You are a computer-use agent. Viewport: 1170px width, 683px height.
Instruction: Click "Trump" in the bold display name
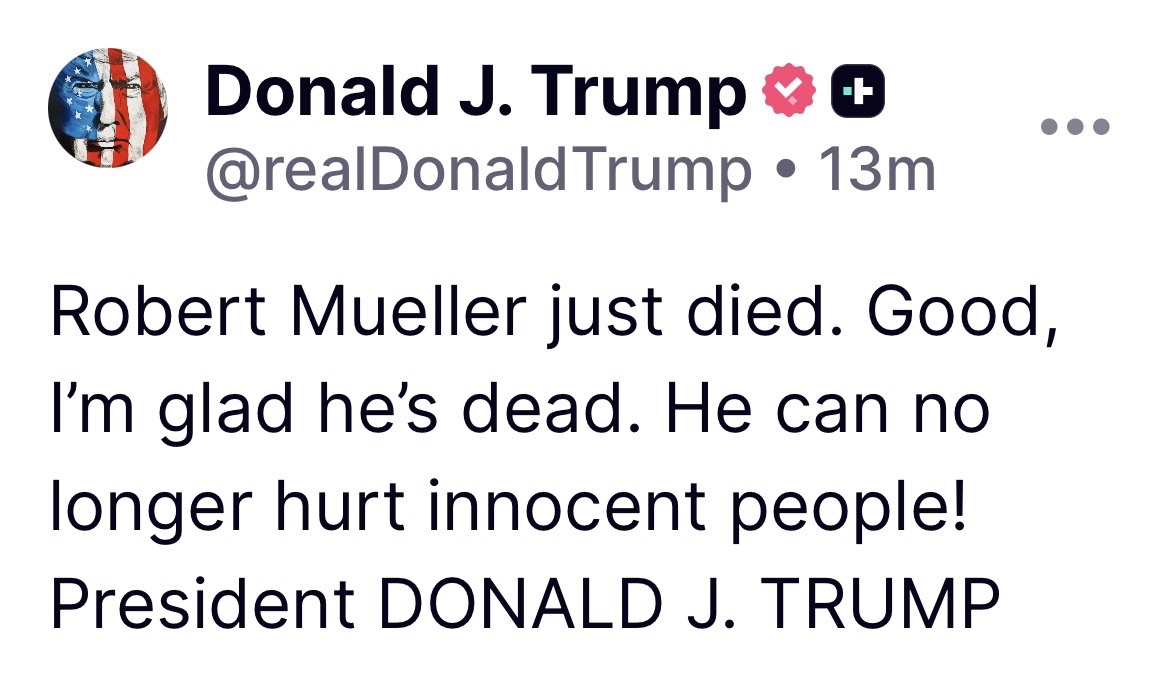tap(645, 93)
